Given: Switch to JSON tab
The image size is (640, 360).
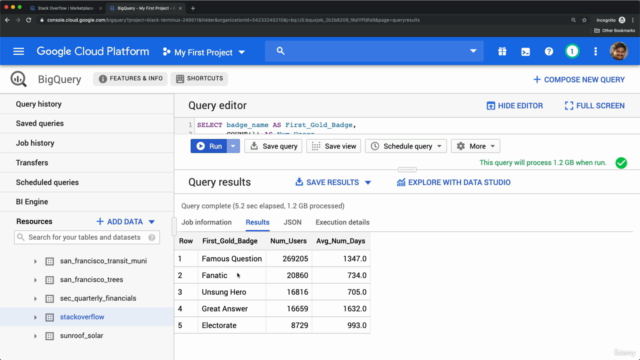Looking at the screenshot, I should (292, 222).
